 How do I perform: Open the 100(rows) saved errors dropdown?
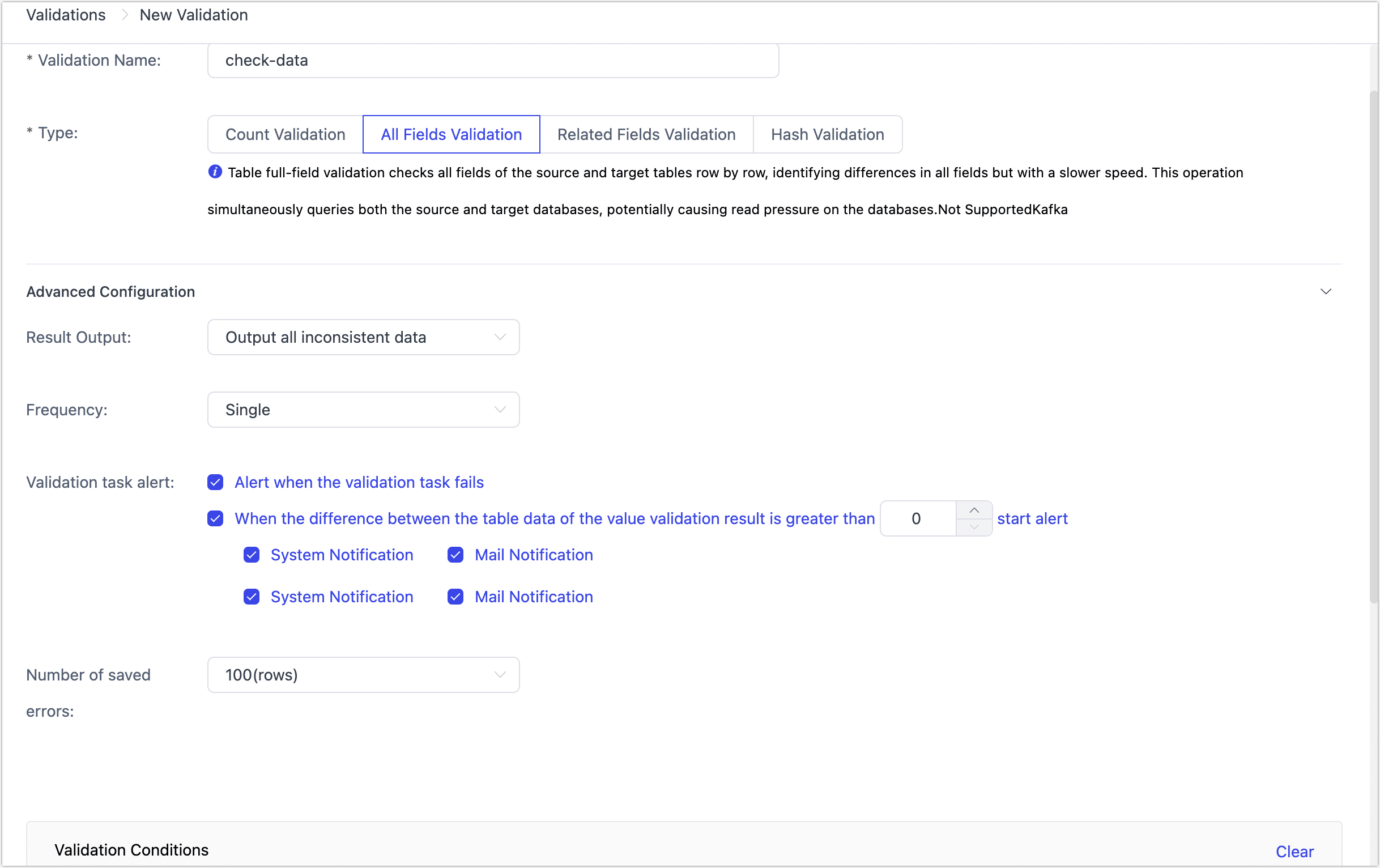pos(363,675)
